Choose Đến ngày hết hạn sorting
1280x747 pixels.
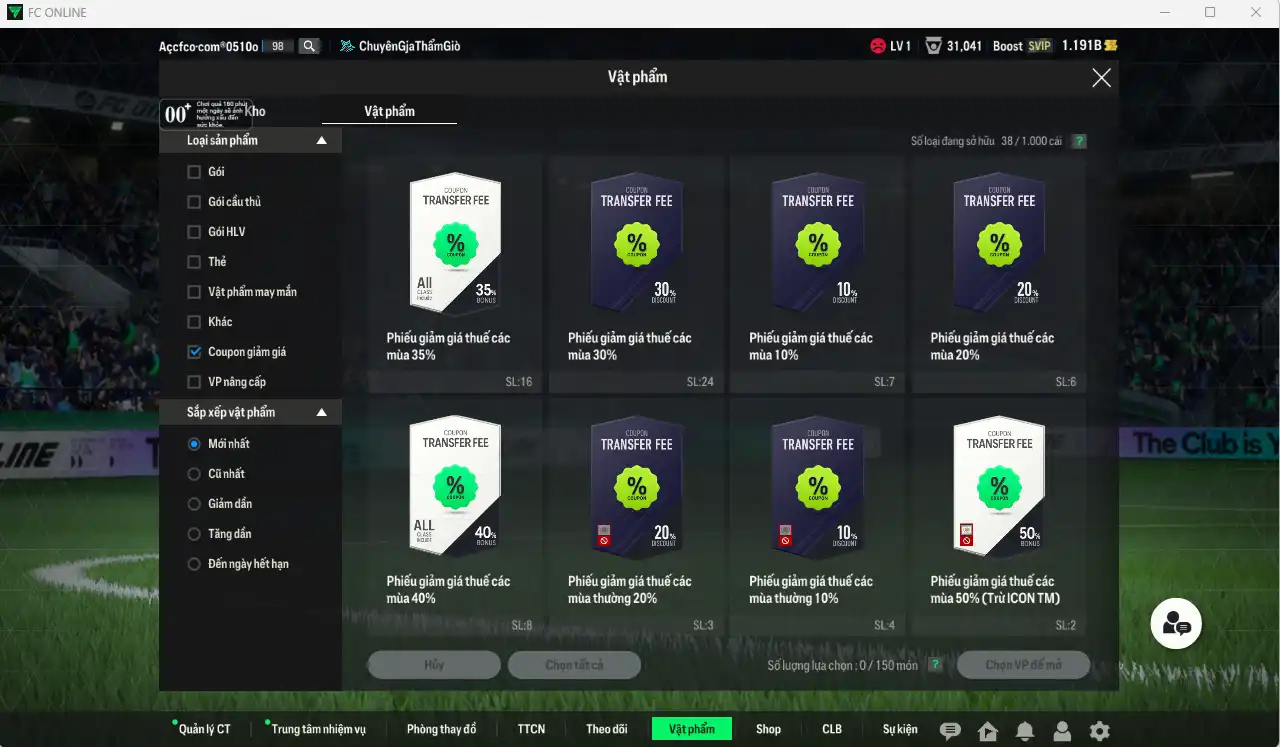194,564
